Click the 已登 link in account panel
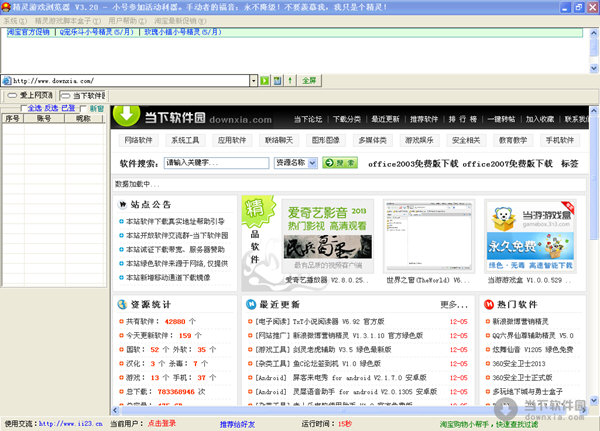 point(68,108)
